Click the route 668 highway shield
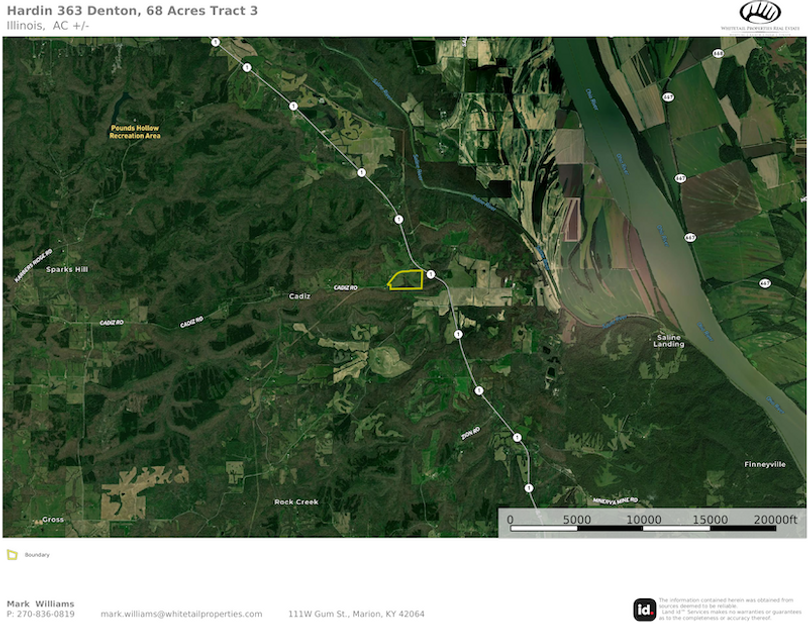Viewport: 808px width, 624px height. pos(717,53)
